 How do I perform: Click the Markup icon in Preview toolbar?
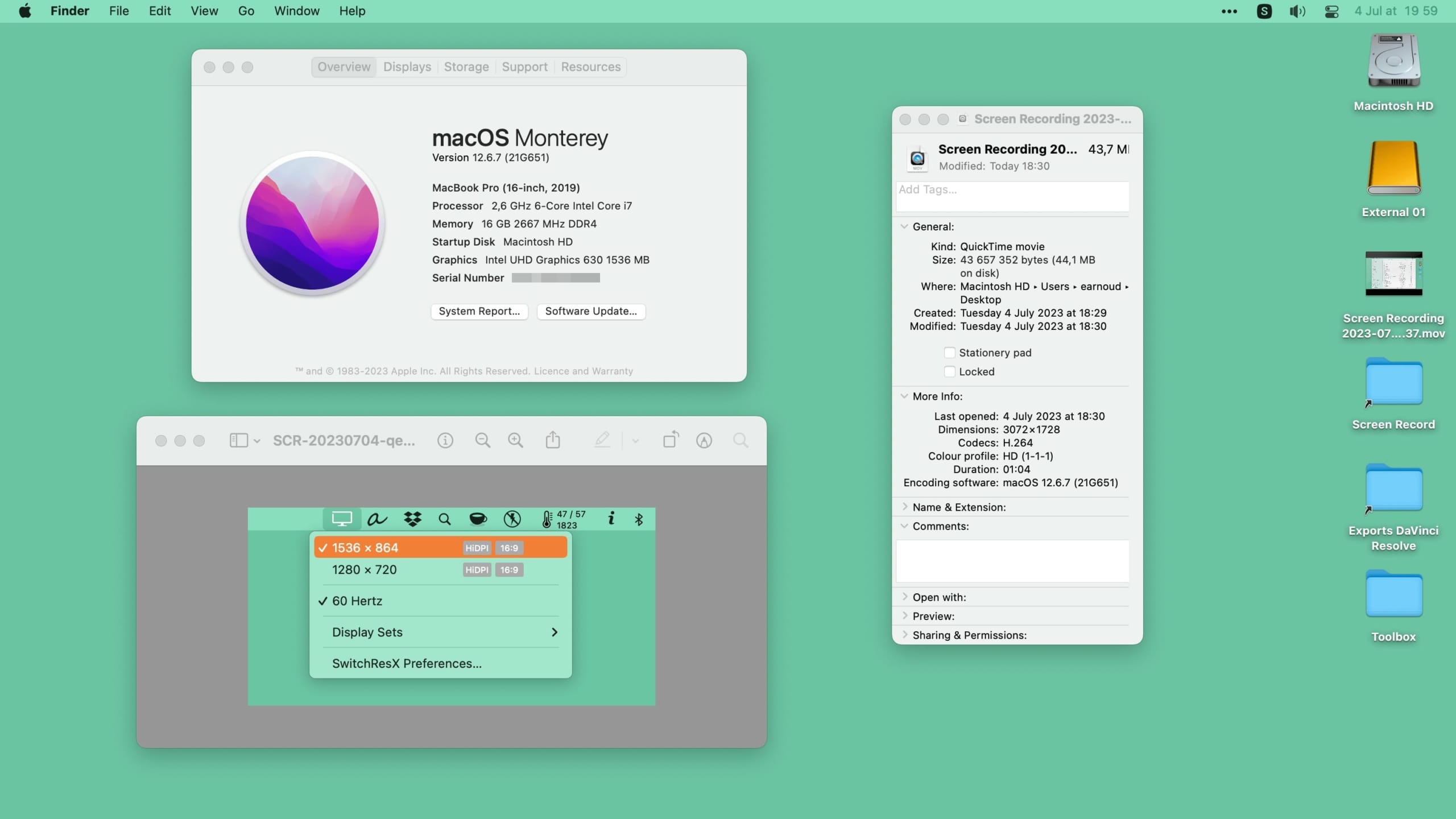704,440
